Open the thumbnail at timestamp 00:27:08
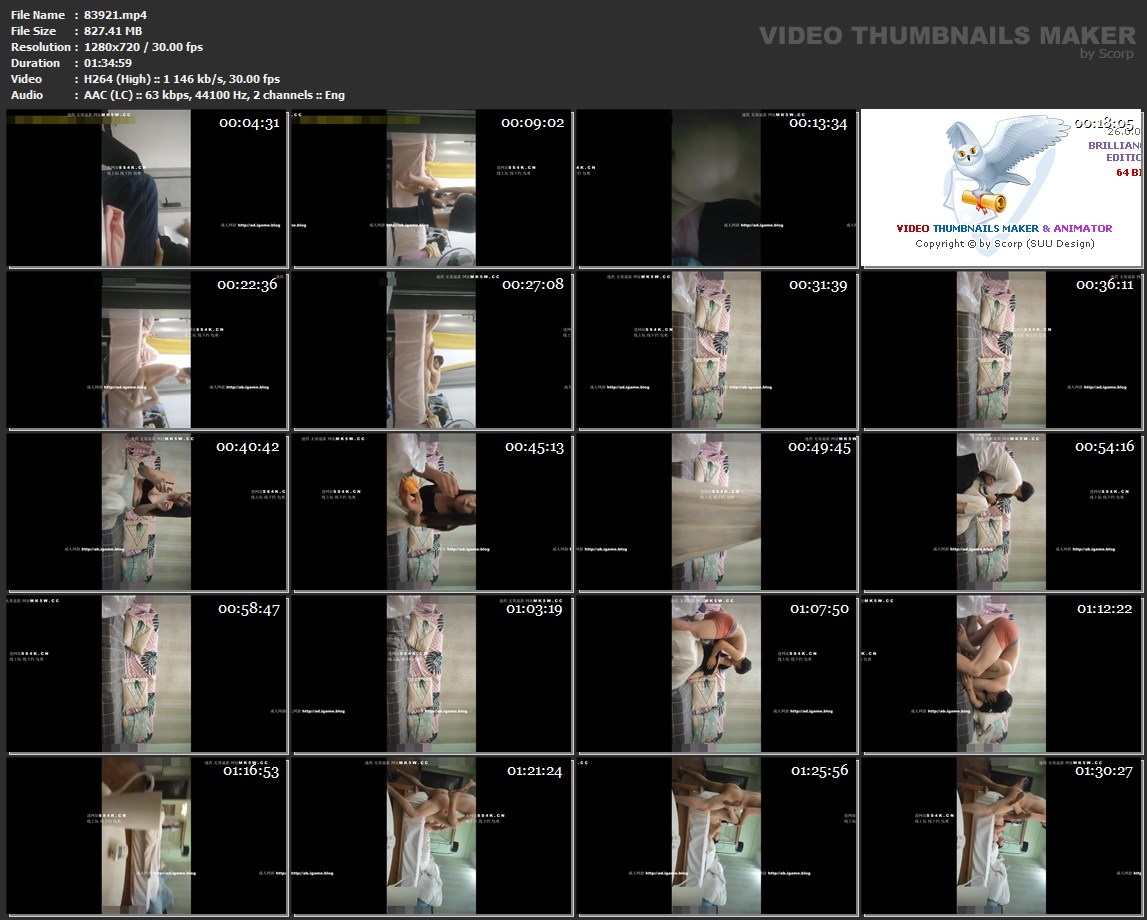This screenshot has width=1147, height=920. (x=431, y=350)
